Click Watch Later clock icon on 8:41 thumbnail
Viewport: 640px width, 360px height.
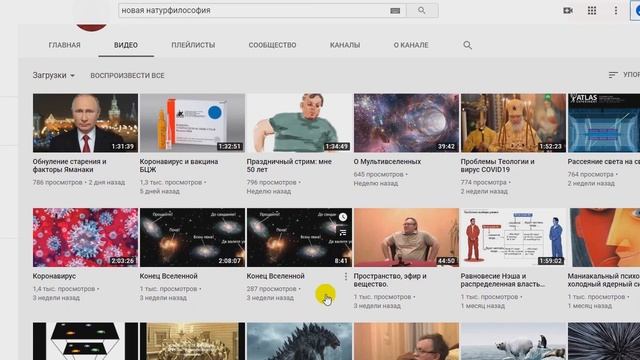(343, 217)
